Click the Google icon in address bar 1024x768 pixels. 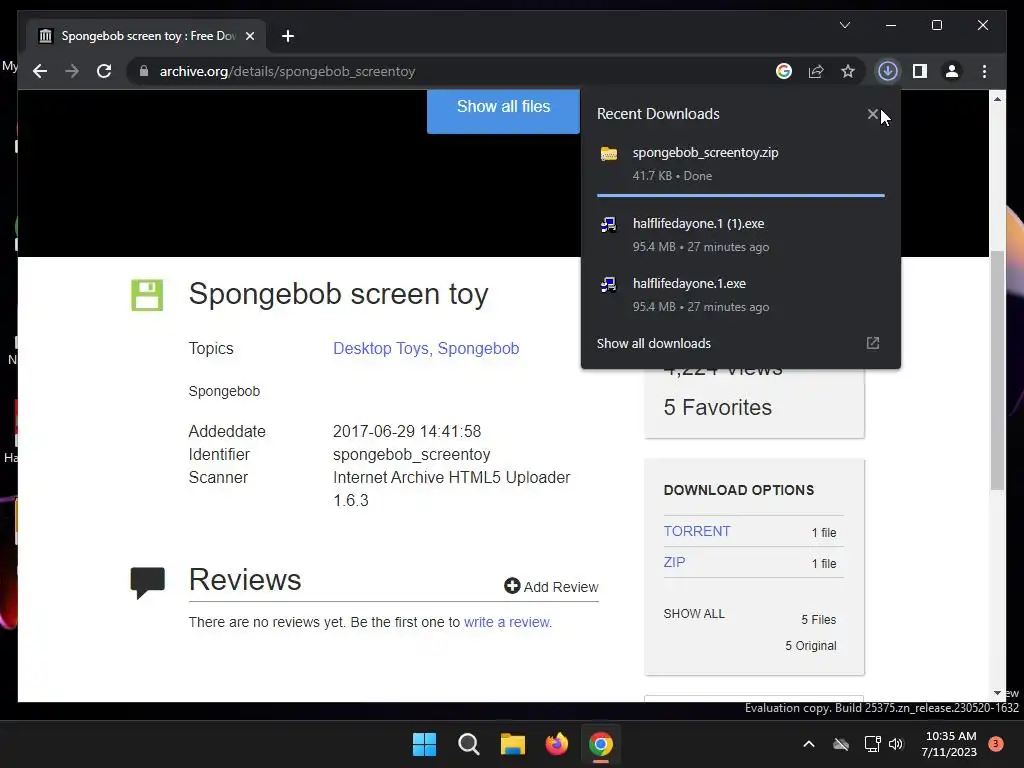click(x=784, y=71)
